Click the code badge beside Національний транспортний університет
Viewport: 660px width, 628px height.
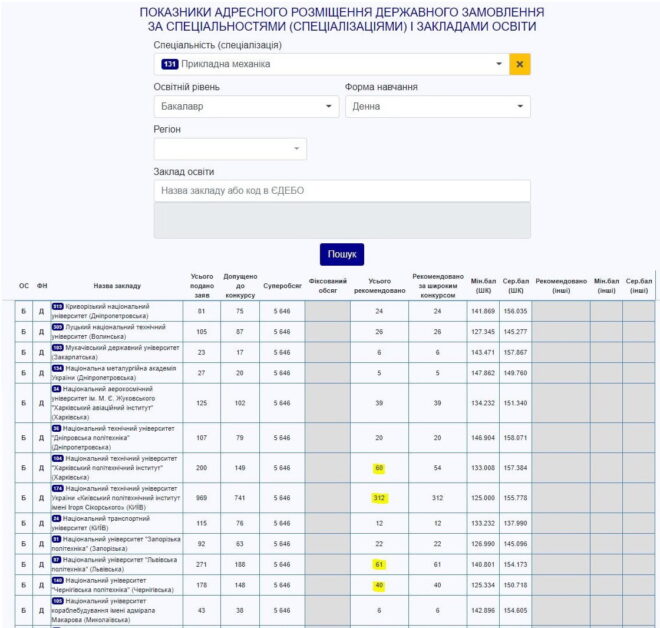[x=56, y=519]
